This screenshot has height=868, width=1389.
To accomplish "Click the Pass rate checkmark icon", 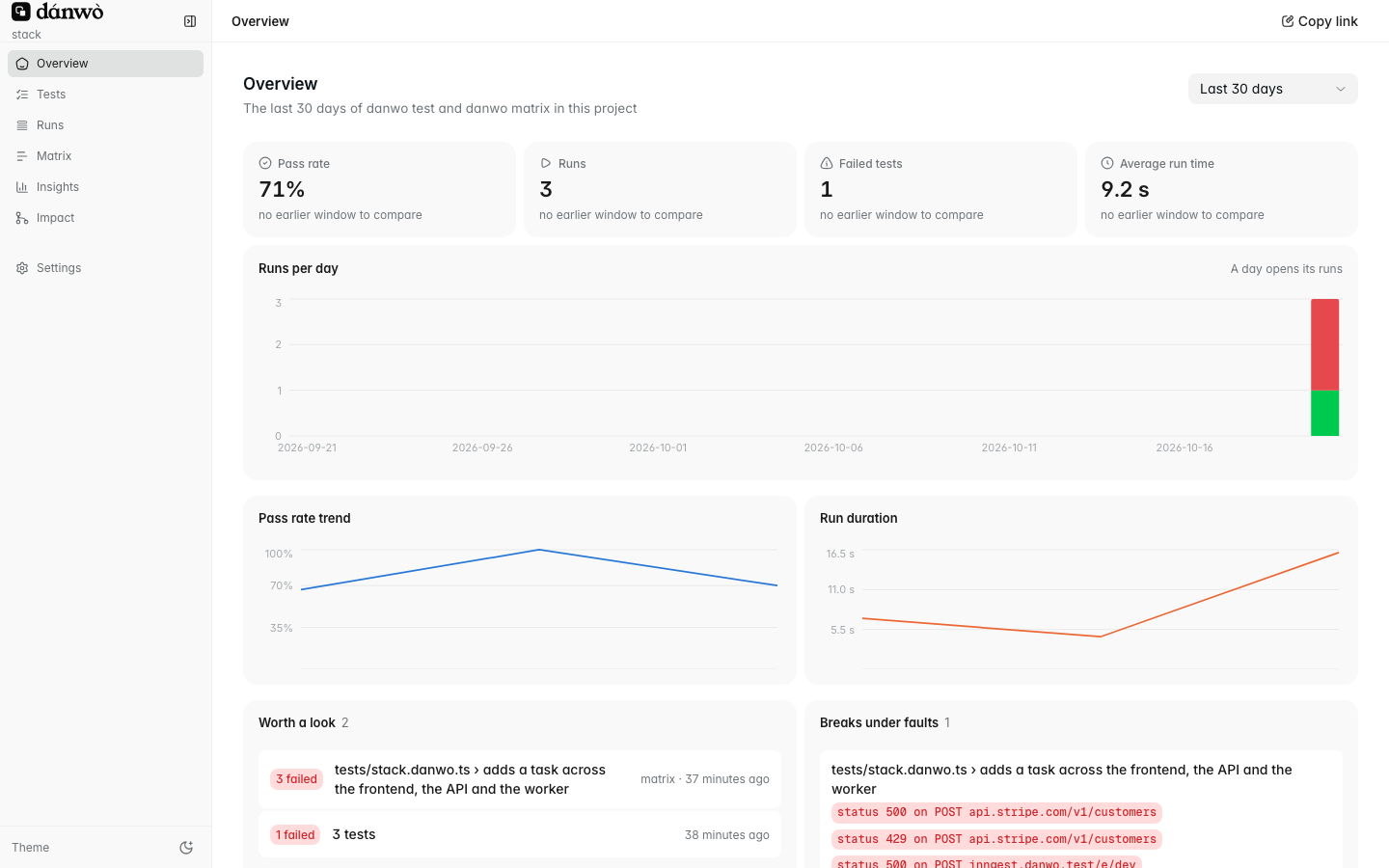I will (265, 164).
